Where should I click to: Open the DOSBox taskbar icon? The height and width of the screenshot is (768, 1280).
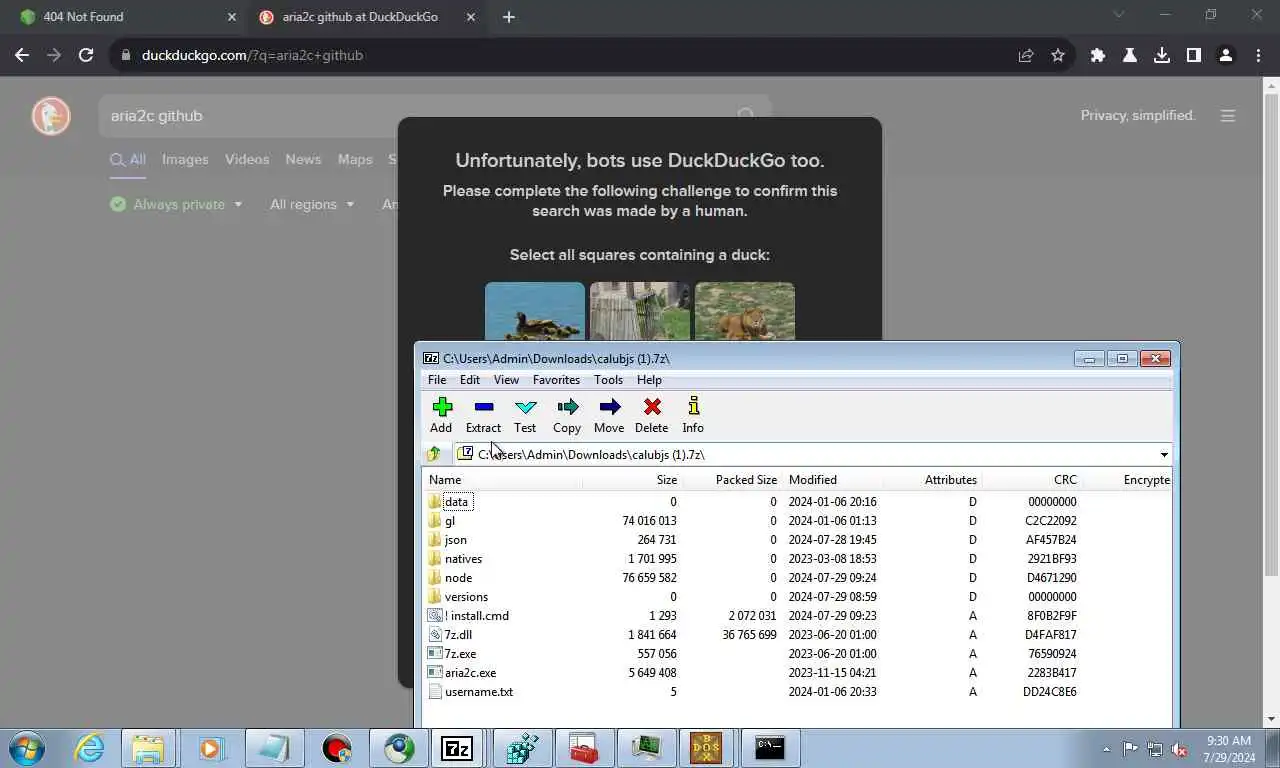(x=706, y=748)
